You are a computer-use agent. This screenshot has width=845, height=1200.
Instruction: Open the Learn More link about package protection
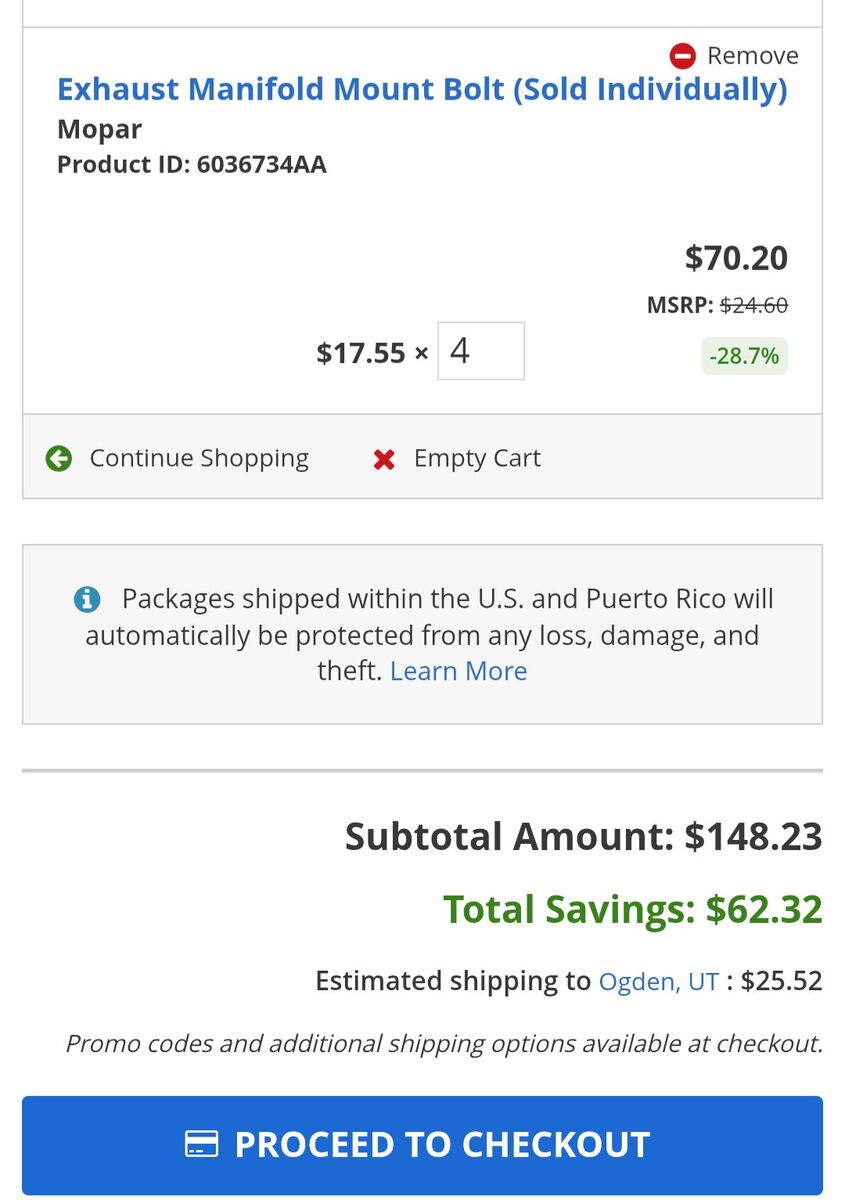point(458,671)
